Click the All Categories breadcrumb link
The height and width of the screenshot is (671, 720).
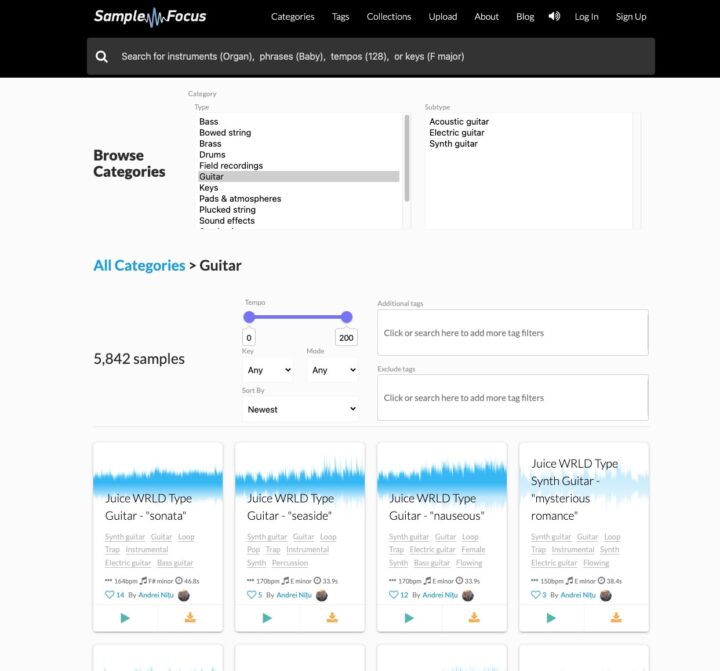[139, 265]
